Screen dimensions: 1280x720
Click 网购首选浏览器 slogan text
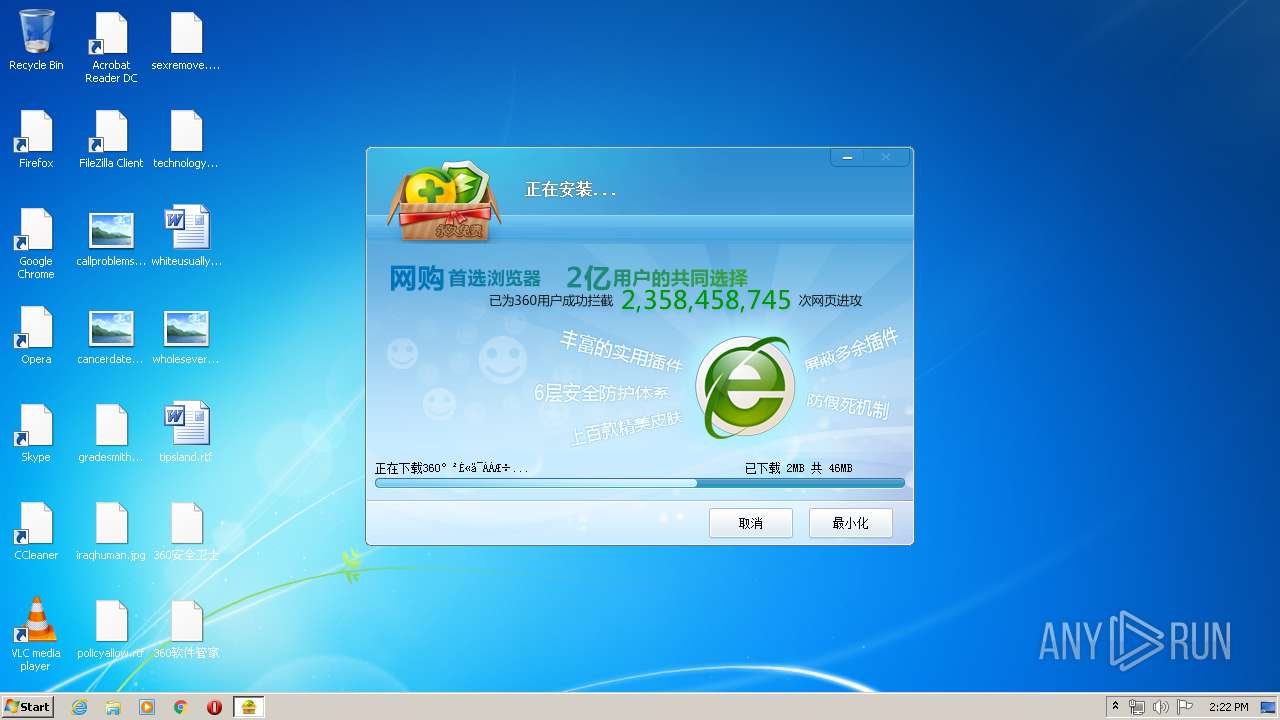coord(465,278)
